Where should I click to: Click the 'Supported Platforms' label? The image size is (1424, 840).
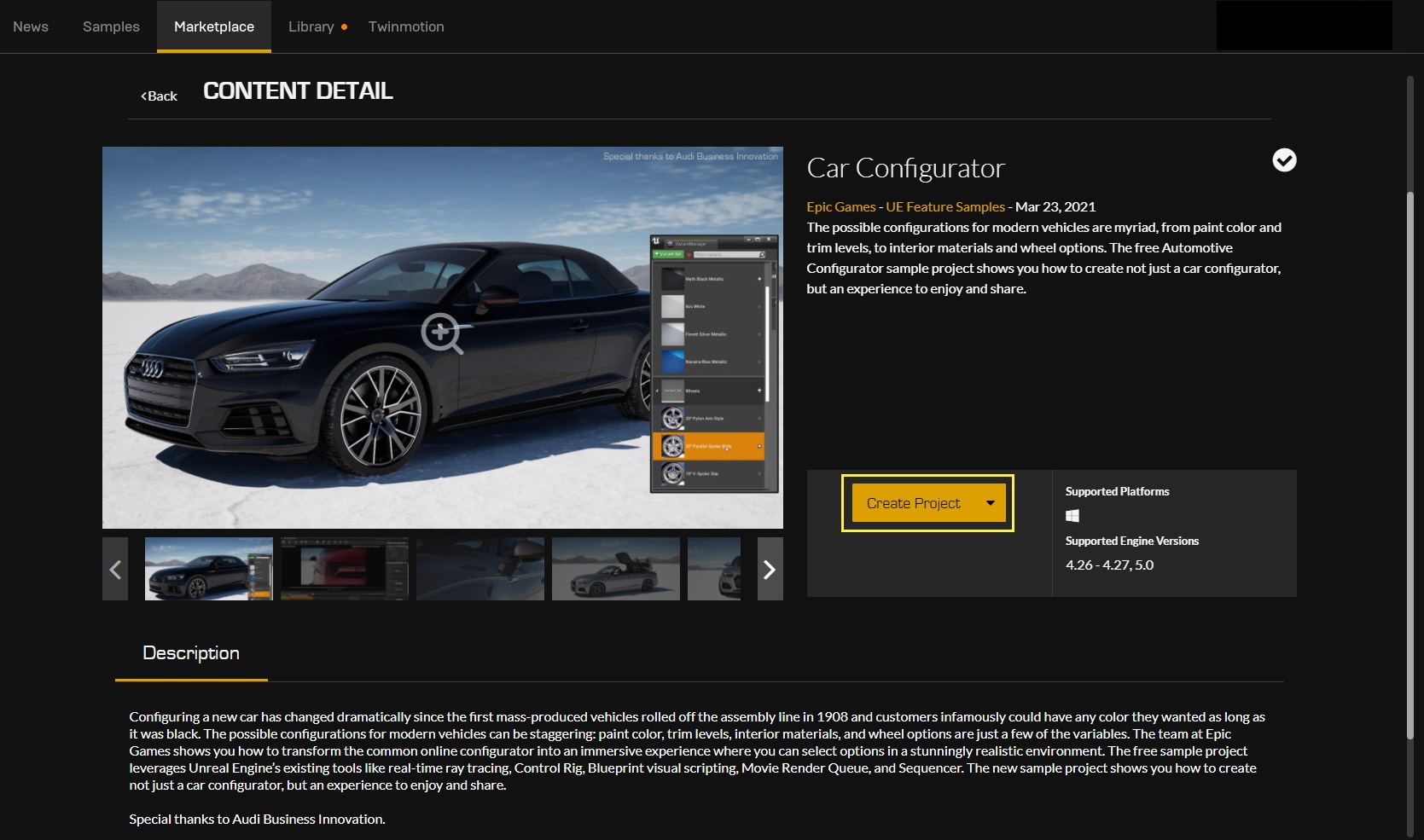1117,491
